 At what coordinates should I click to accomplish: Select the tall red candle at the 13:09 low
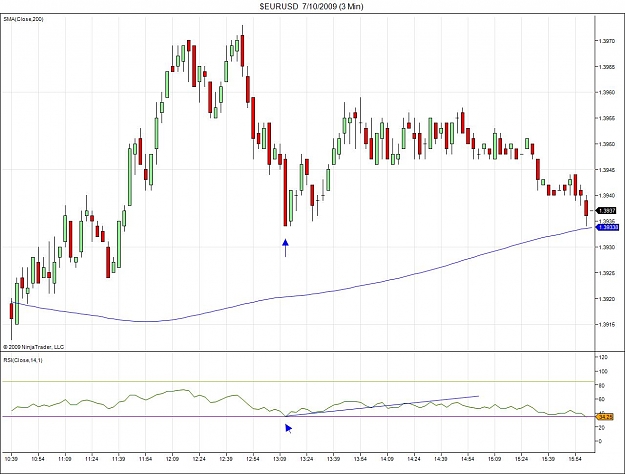click(x=285, y=192)
